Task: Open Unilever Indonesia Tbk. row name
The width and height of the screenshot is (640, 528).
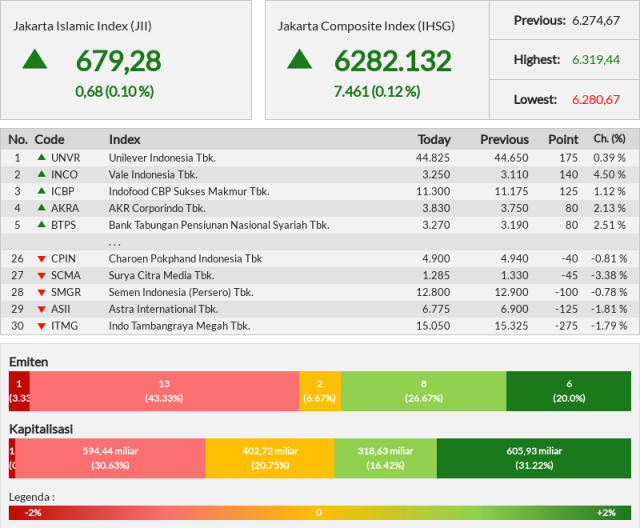Action: [162, 158]
